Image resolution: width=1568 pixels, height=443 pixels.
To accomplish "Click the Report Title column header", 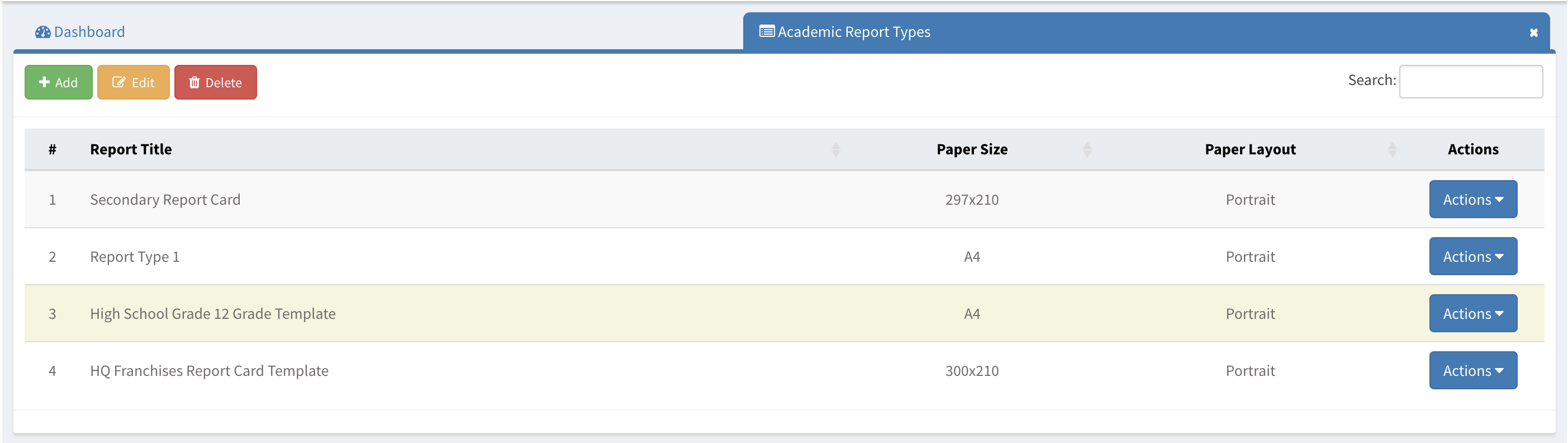I will (x=131, y=150).
